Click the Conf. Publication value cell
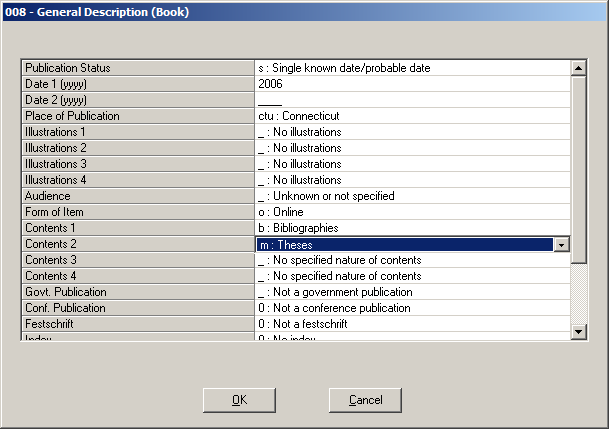 click(410, 308)
